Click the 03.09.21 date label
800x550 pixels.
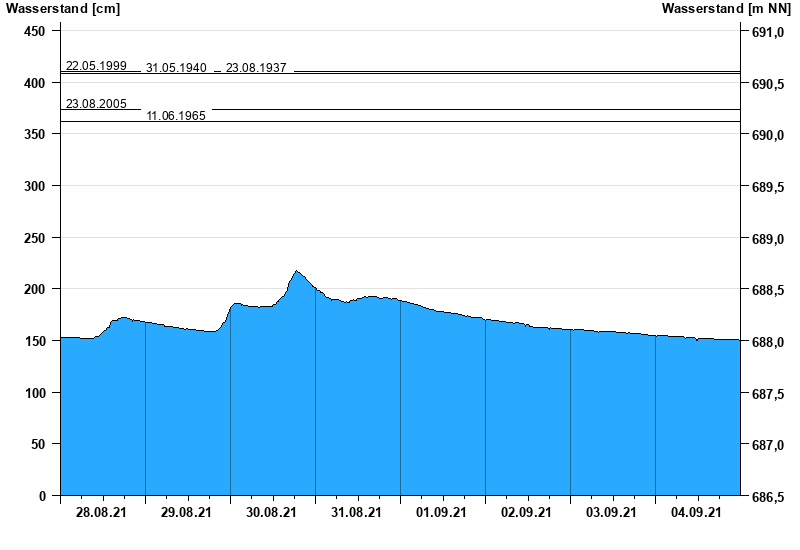(x=612, y=513)
